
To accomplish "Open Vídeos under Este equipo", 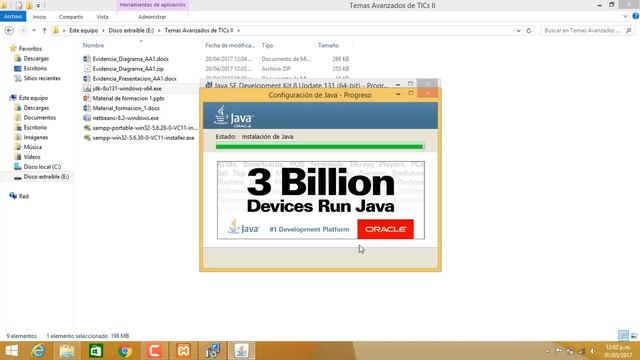I will (x=32, y=157).
